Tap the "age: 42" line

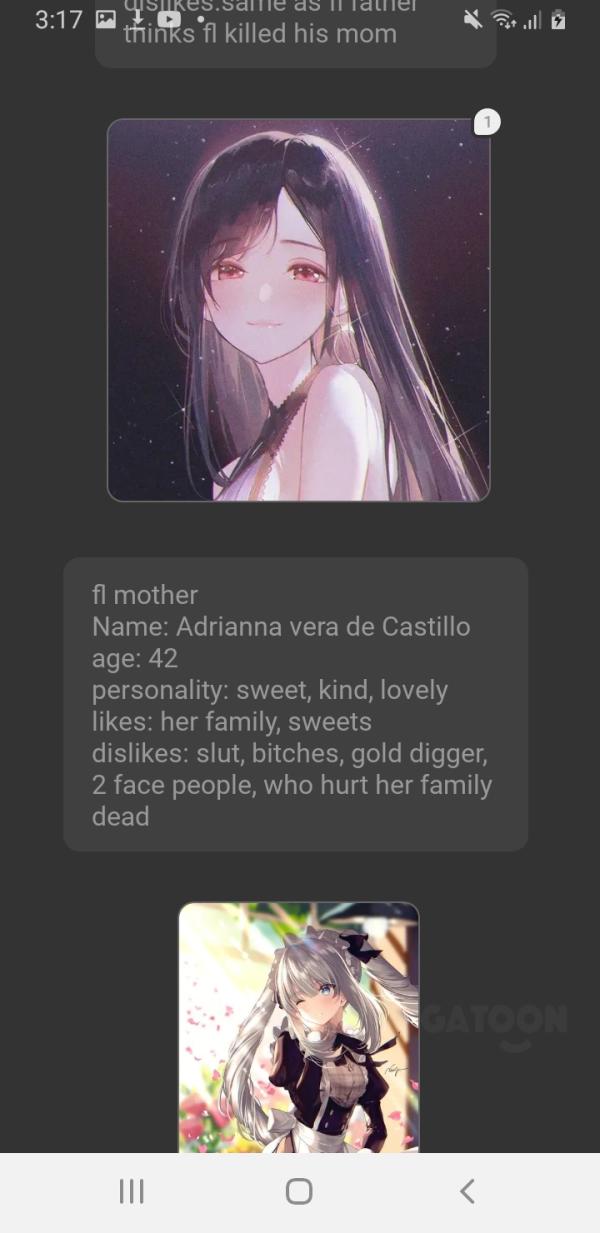pos(135,659)
